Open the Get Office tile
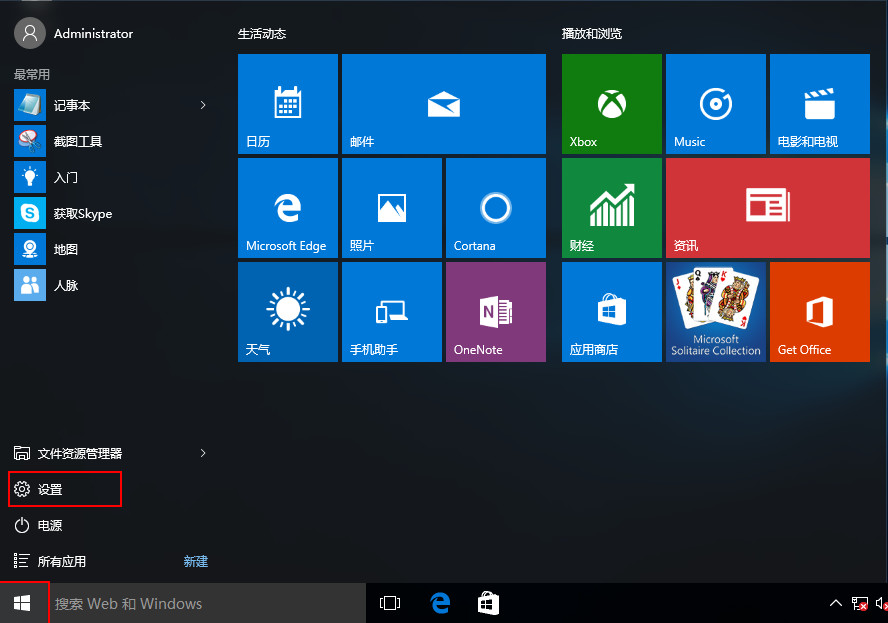Image resolution: width=888 pixels, height=623 pixels. [819, 311]
